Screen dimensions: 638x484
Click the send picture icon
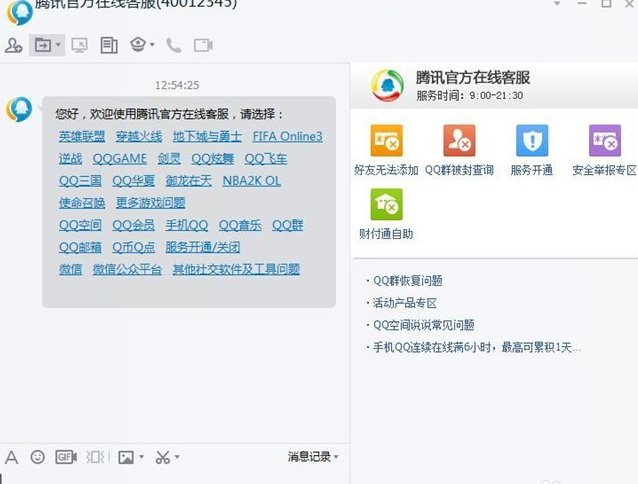(126, 457)
